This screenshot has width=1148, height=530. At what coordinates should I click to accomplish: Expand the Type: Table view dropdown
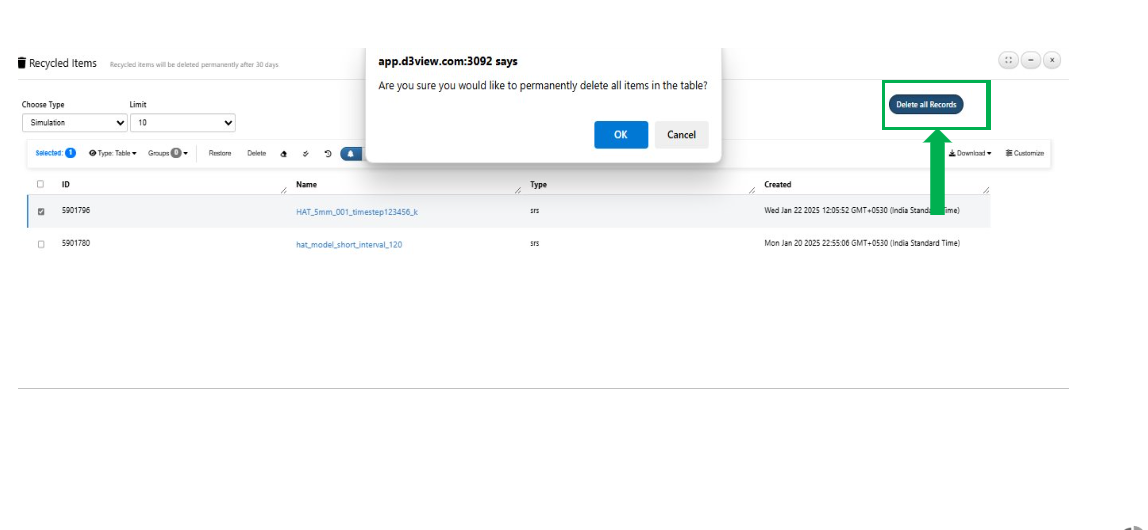(x=113, y=153)
